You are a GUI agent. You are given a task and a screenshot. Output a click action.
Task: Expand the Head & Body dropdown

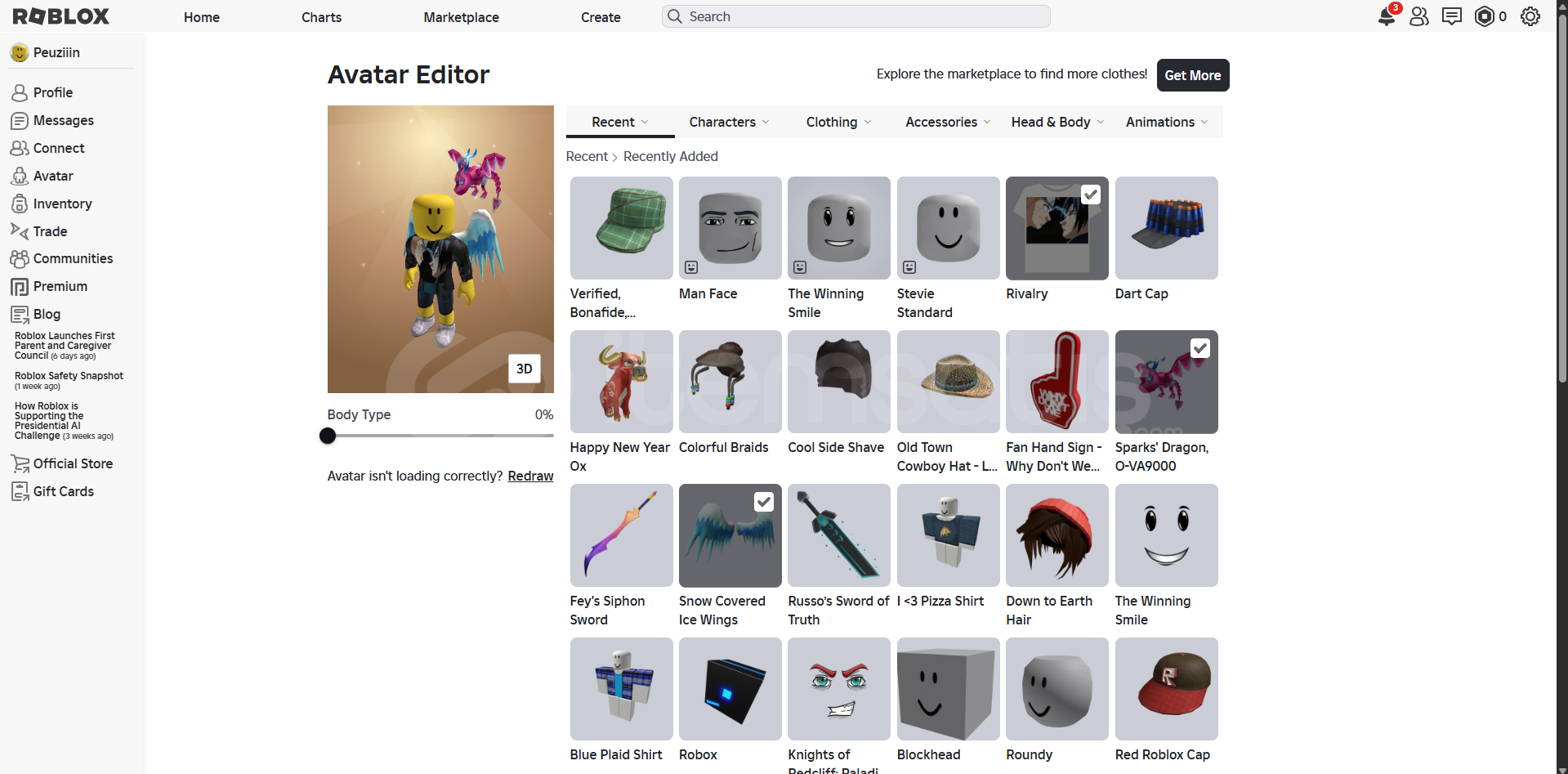point(1057,122)
